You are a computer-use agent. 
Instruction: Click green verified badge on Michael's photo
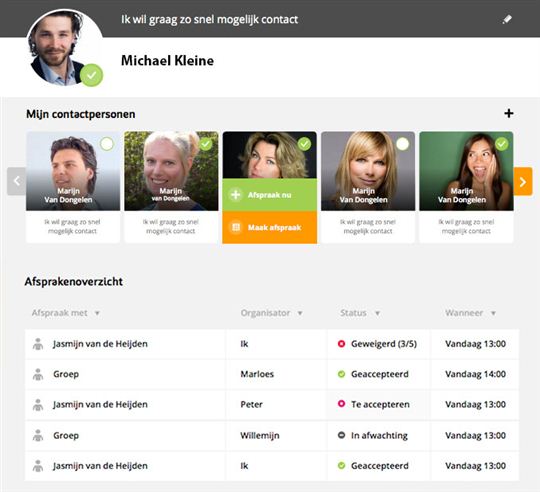pyautogui.click(x=92, y=75)
